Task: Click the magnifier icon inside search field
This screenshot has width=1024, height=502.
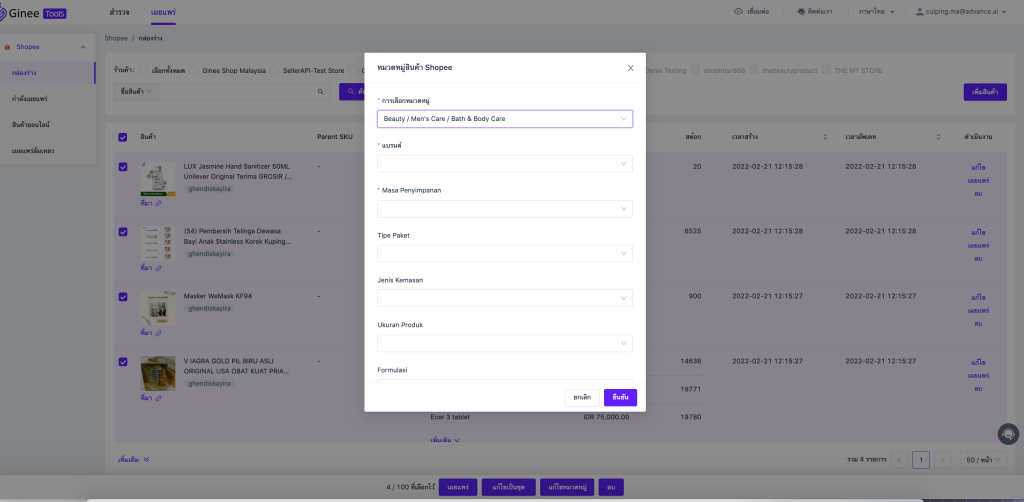Action: [x=320, y=92]
